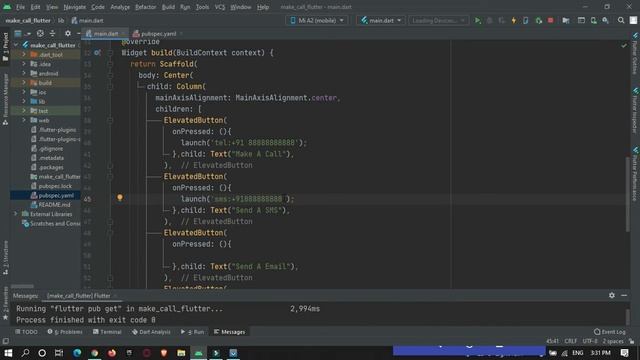Screen dimensions: 640x360
Task: Open Windows notification center icon
Action: click(x=624, y=353)
